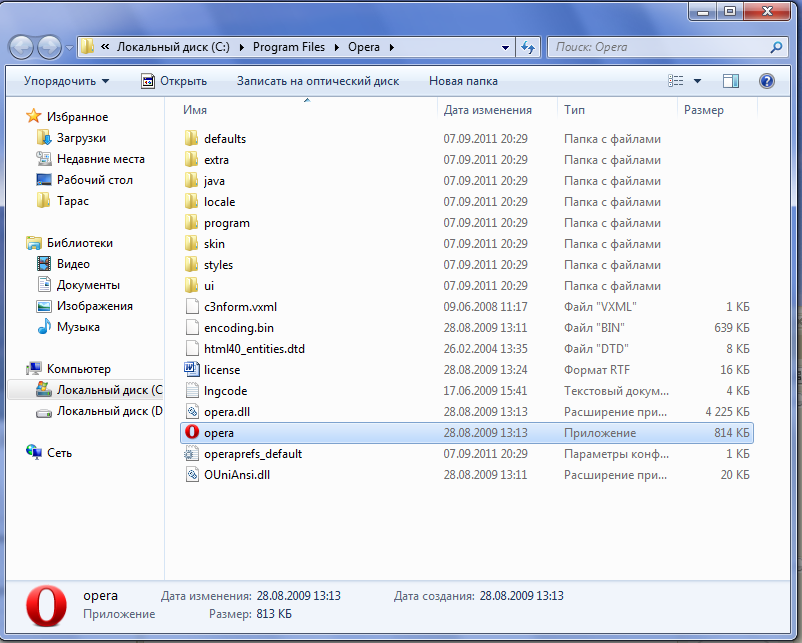Click the '4 225 КБ' size value
Screen dimensions: 802x643
[x=727, y=412]
